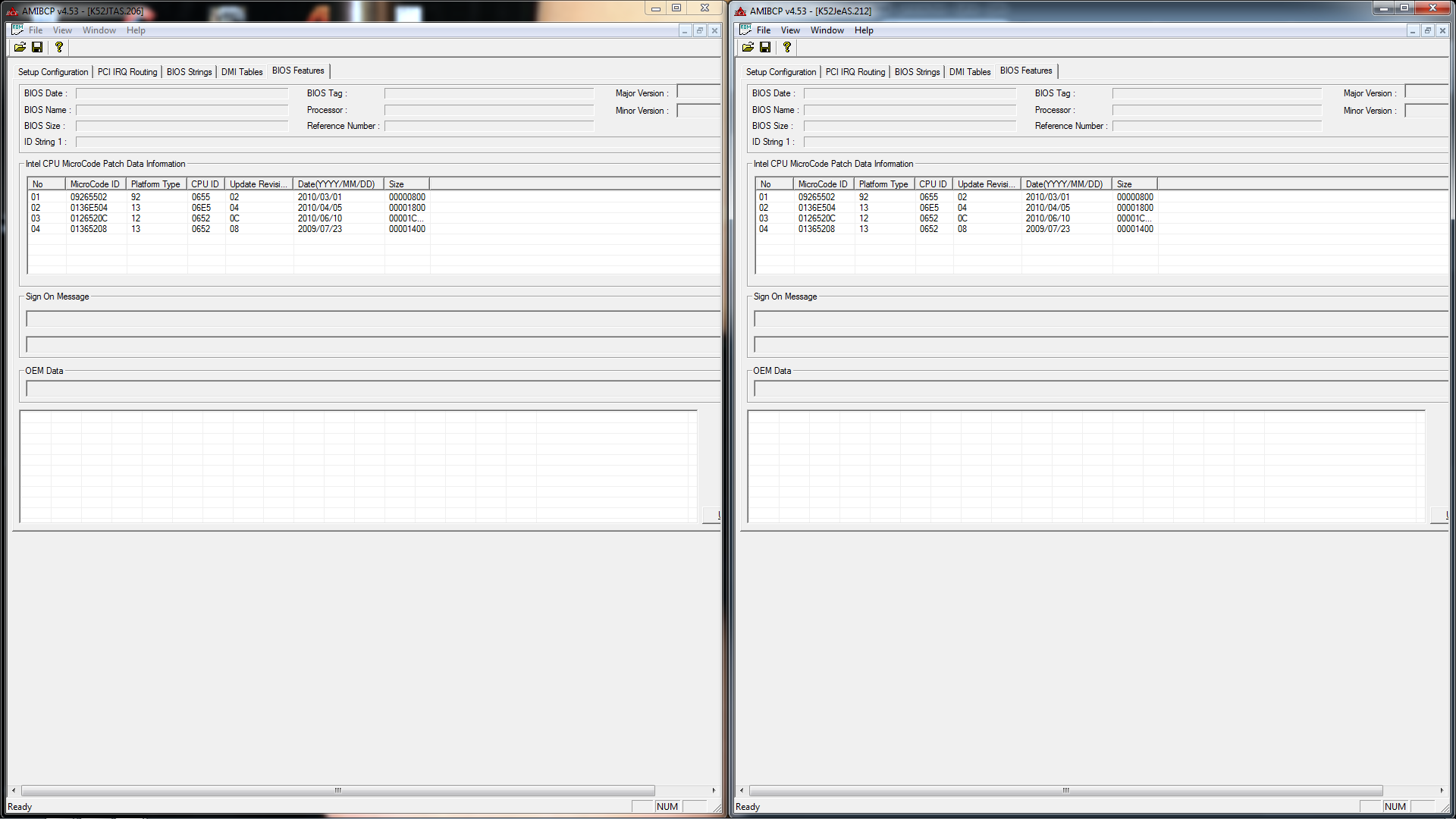Switch to BIOS Strings tab in right window
Viewport: 1456px width, 819px height.
[x=917, y=72]
